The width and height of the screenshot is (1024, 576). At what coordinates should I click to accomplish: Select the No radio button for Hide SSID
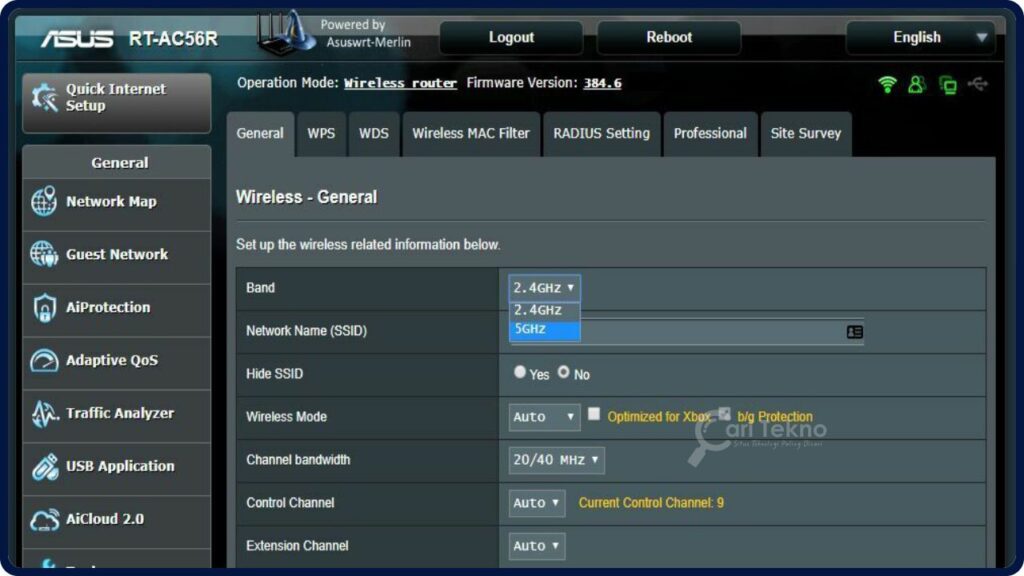pyautogui.click(x=565, y=372)
